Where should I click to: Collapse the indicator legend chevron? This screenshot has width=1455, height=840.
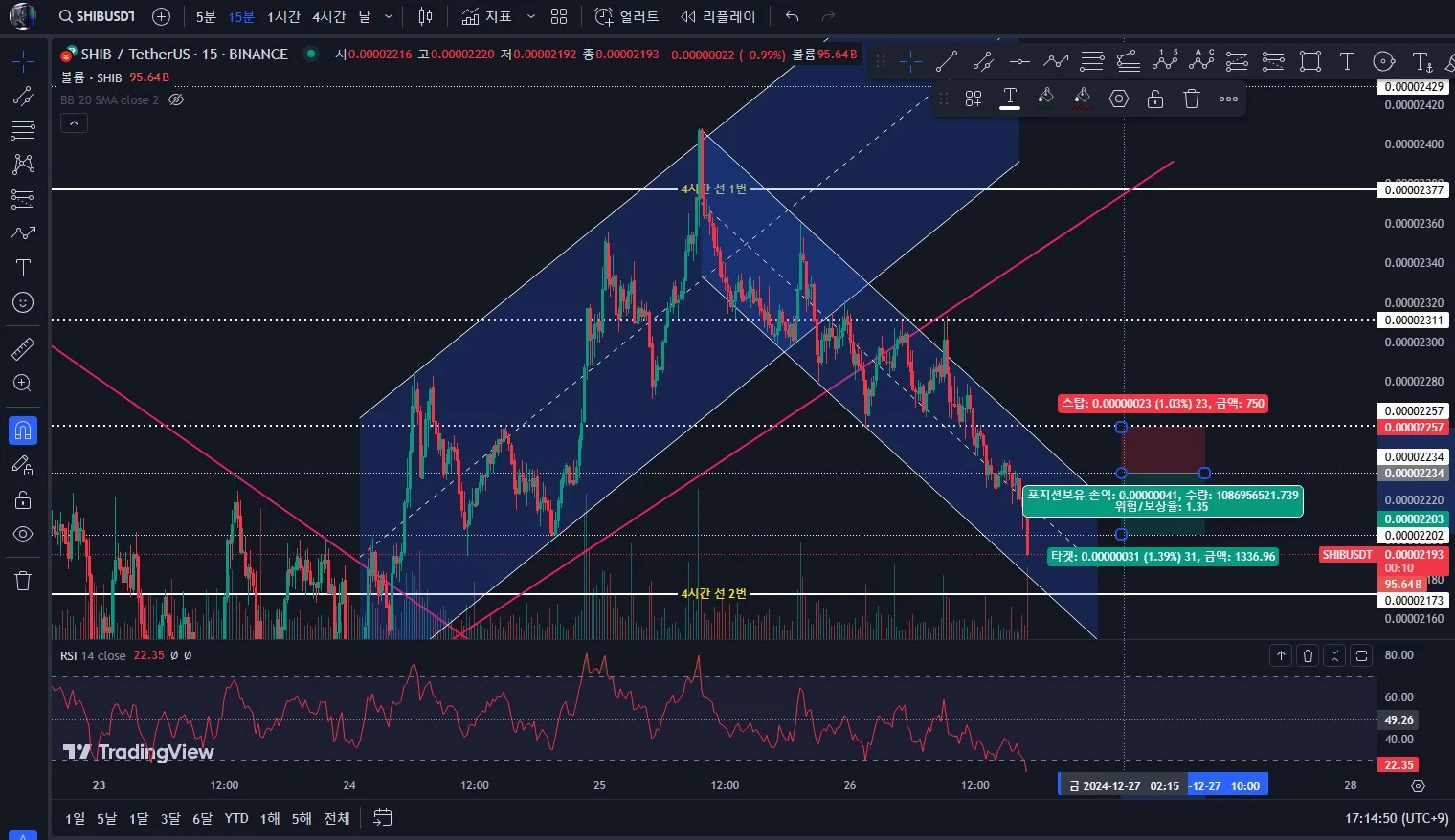pos(74,122)
